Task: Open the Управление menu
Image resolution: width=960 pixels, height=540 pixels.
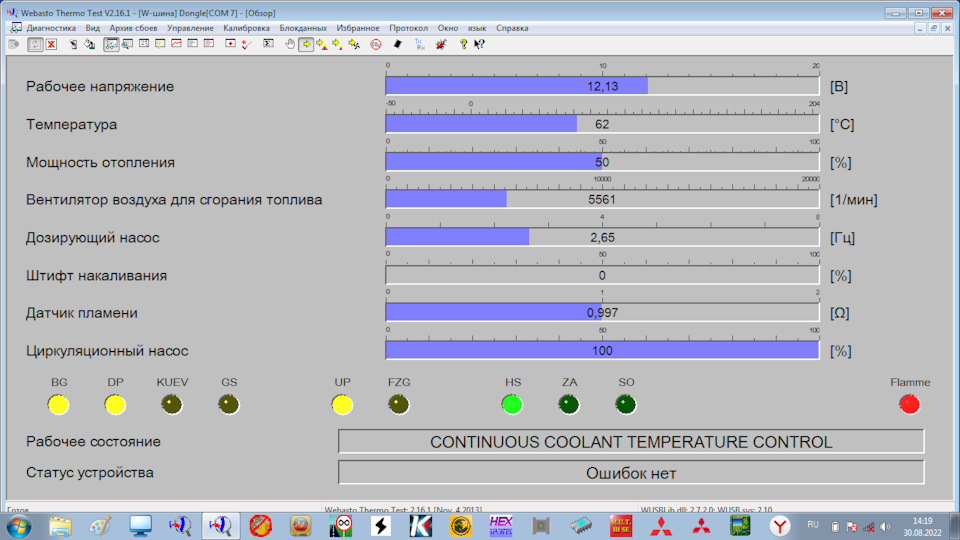Action: [x=190, y=28]
